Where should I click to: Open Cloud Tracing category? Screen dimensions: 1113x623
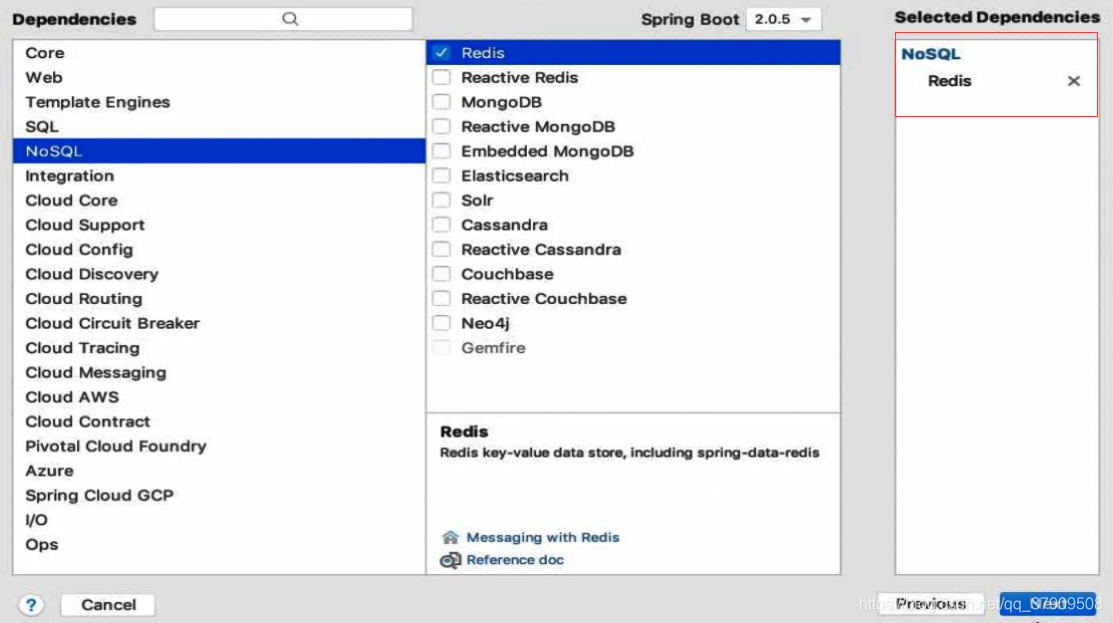219,348
